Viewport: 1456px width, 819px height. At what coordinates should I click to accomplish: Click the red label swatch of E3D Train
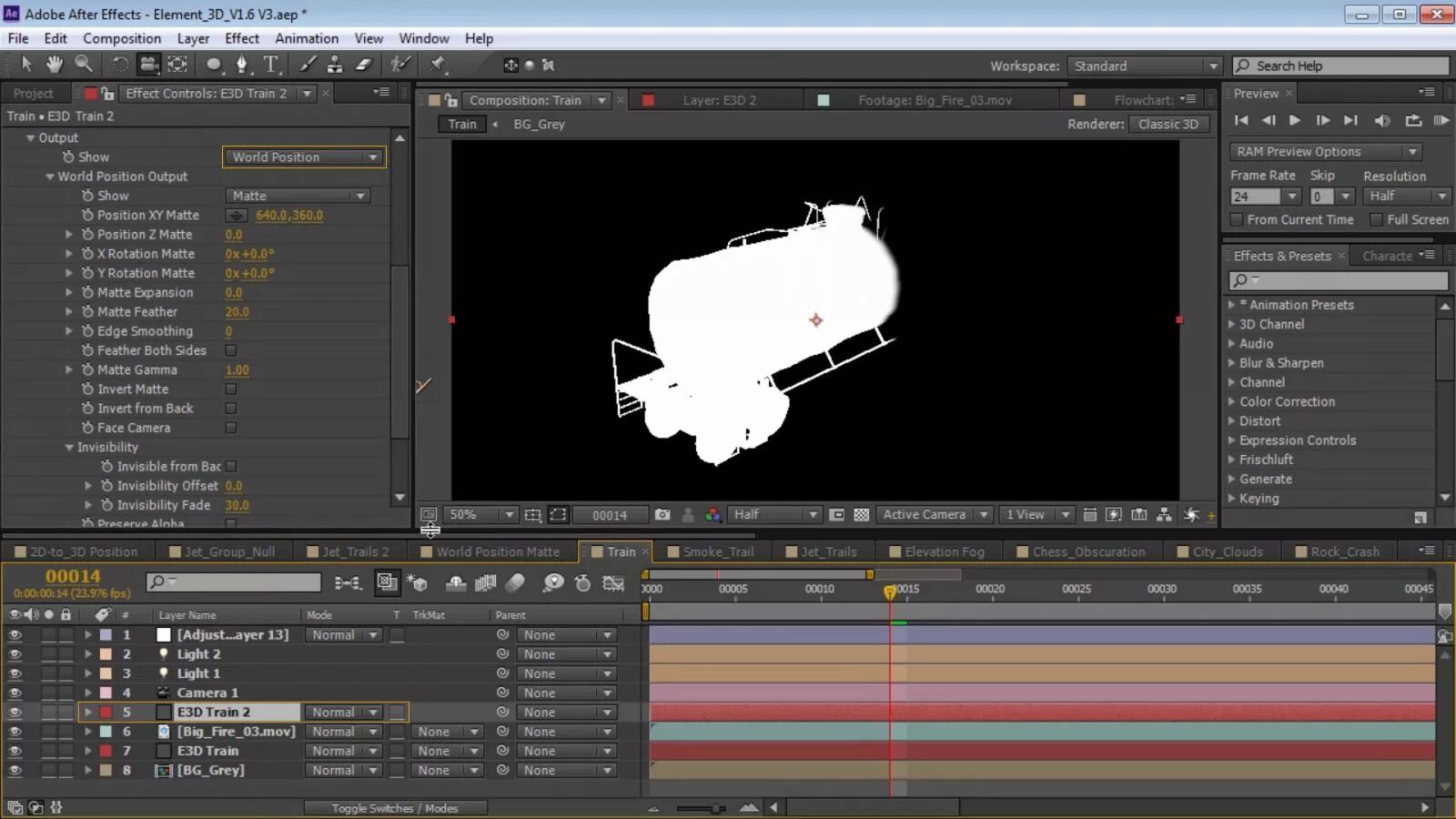click(x=106, y=751)
